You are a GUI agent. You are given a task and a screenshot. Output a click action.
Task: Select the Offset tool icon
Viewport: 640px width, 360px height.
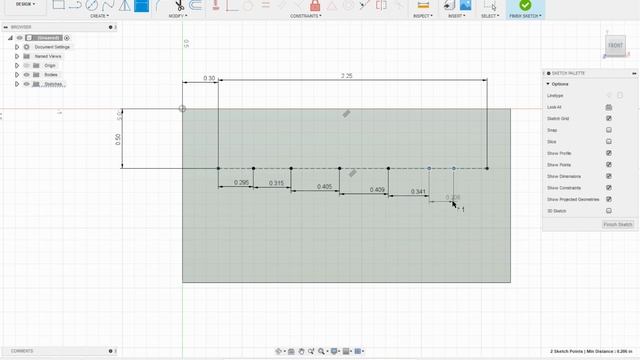[x=196, y=5]
